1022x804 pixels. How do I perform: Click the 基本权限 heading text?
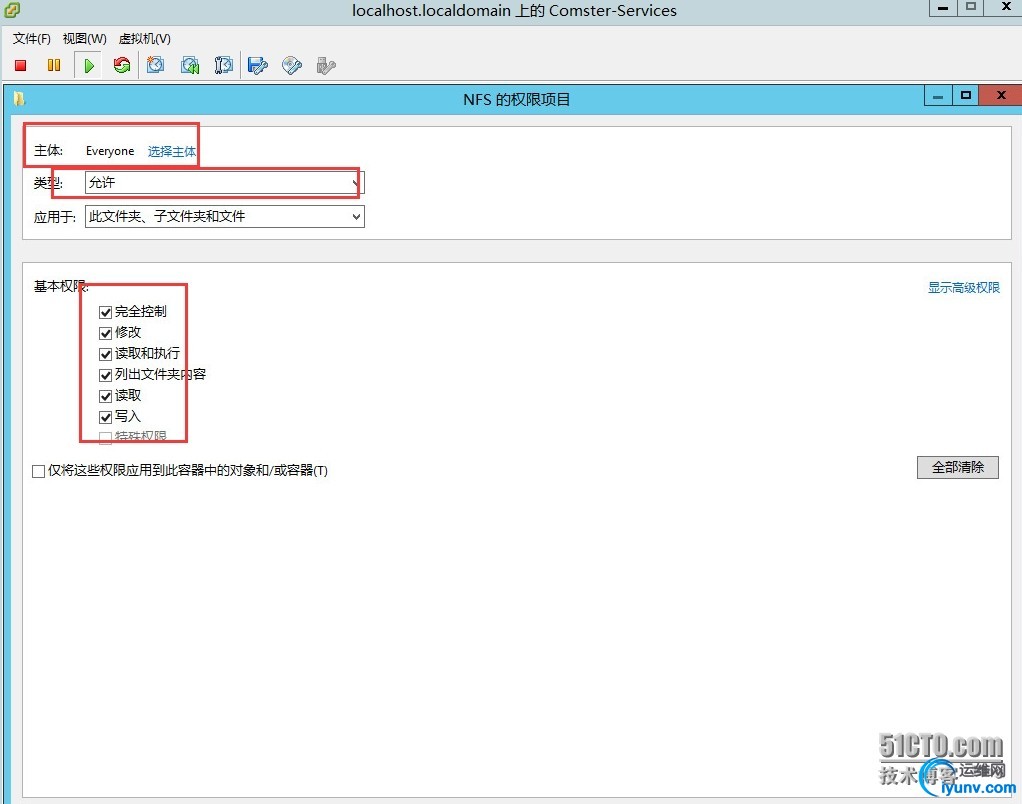click(x=61, y=286)
